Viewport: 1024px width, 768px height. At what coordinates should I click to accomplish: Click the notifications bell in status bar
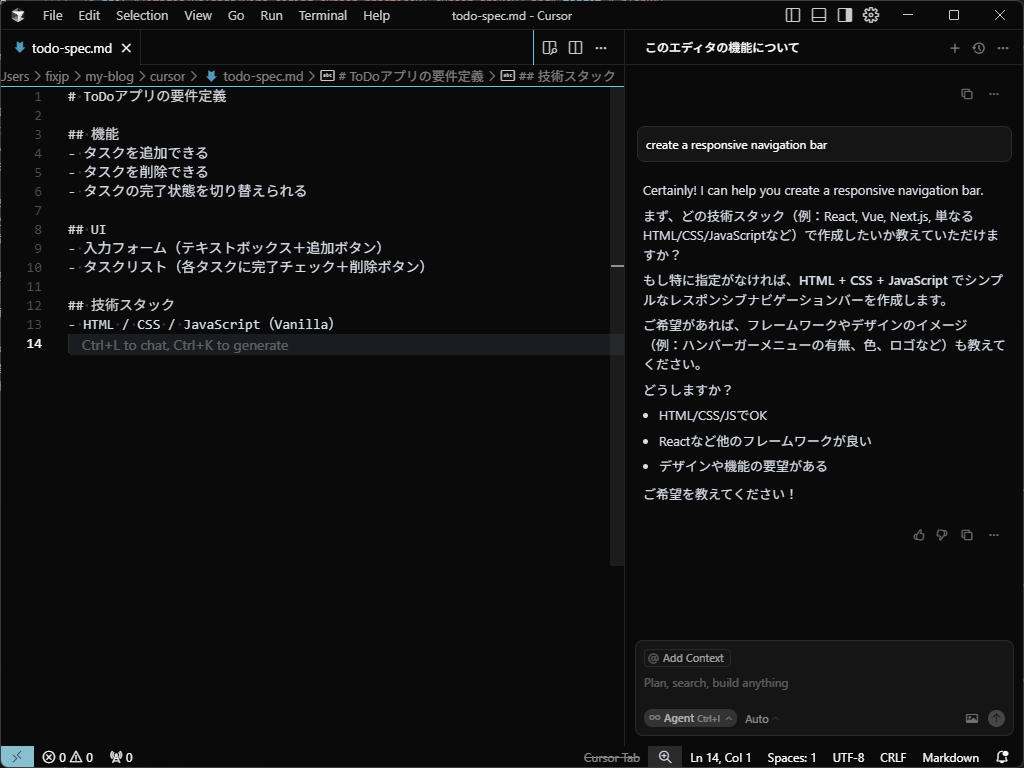1002,757
